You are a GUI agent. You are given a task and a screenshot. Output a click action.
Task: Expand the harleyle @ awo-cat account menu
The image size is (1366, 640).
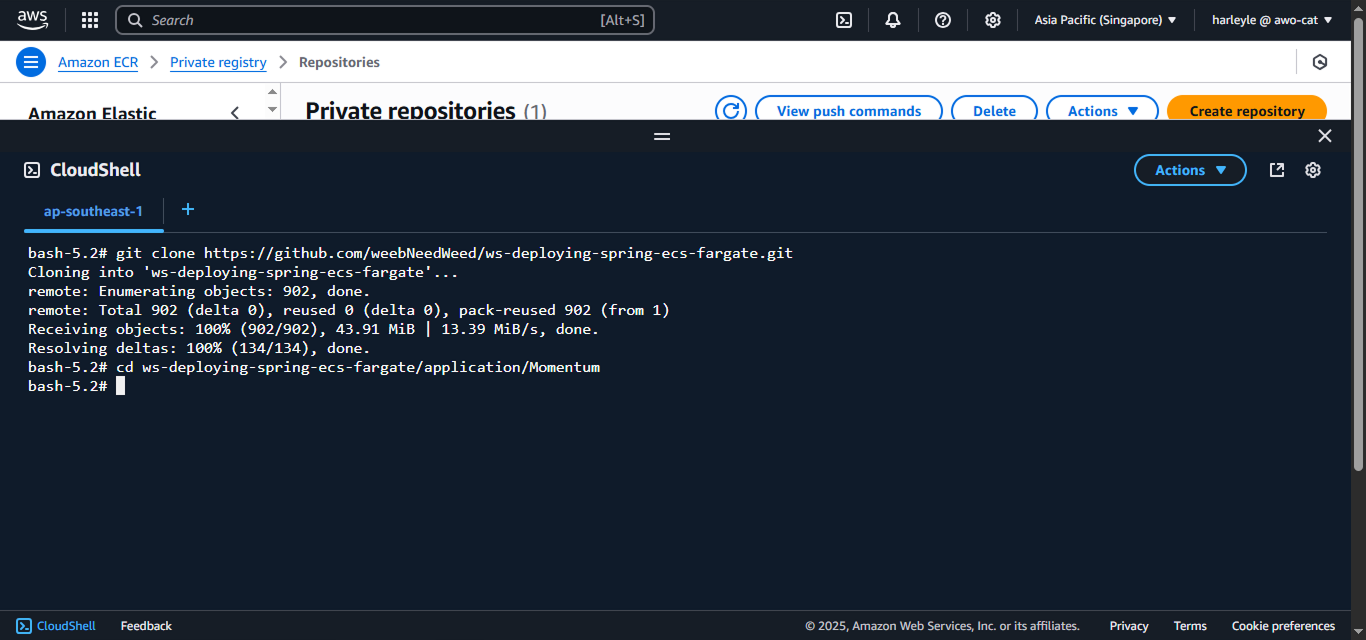[1272, 20]
